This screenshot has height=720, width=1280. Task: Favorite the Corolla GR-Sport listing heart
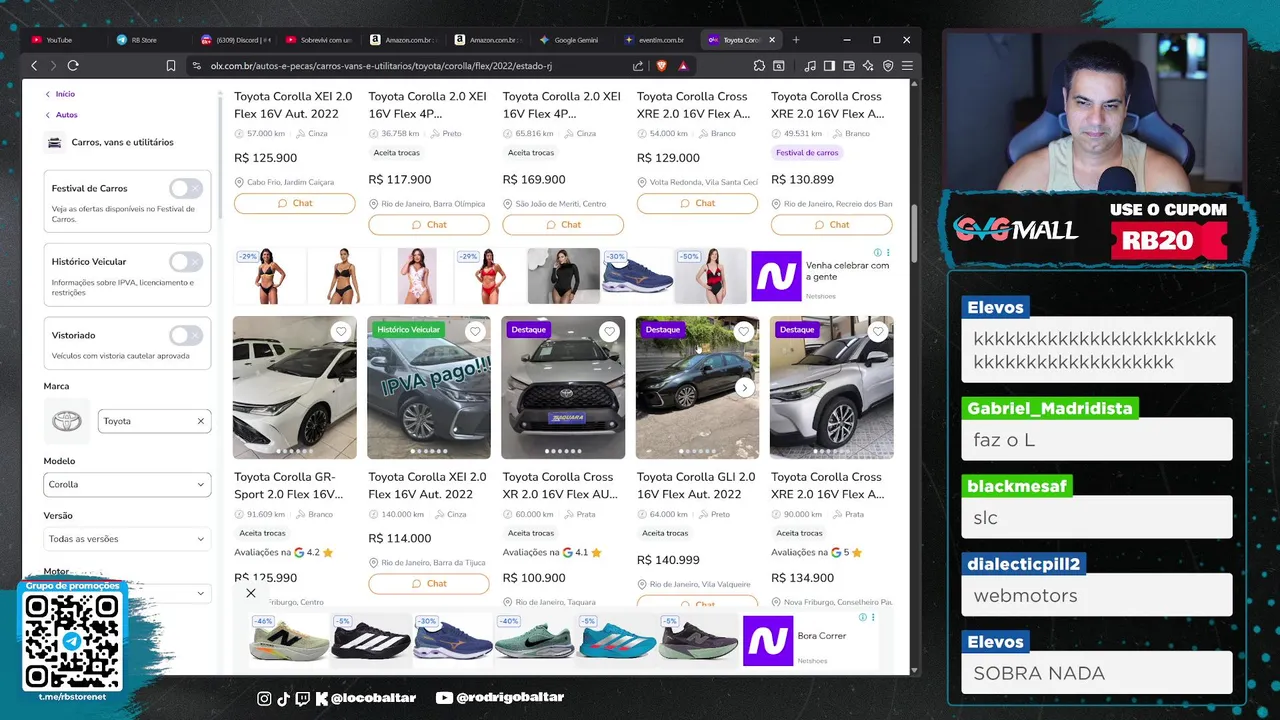(x=341, y=331)
